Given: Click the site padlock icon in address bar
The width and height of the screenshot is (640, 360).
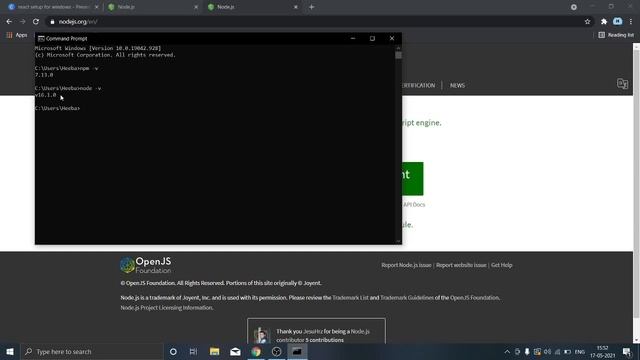Looking at the screenshot, I should (52, 22).
